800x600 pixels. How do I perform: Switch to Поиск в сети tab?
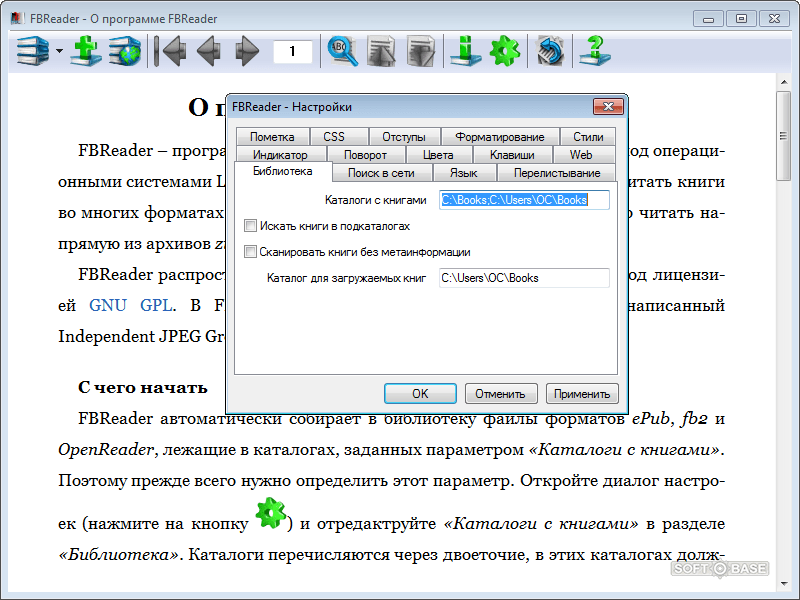(x=381, y=173)
